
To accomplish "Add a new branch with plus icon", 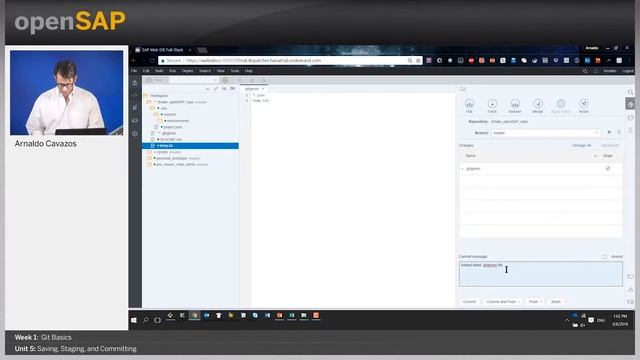I will 609,132.
